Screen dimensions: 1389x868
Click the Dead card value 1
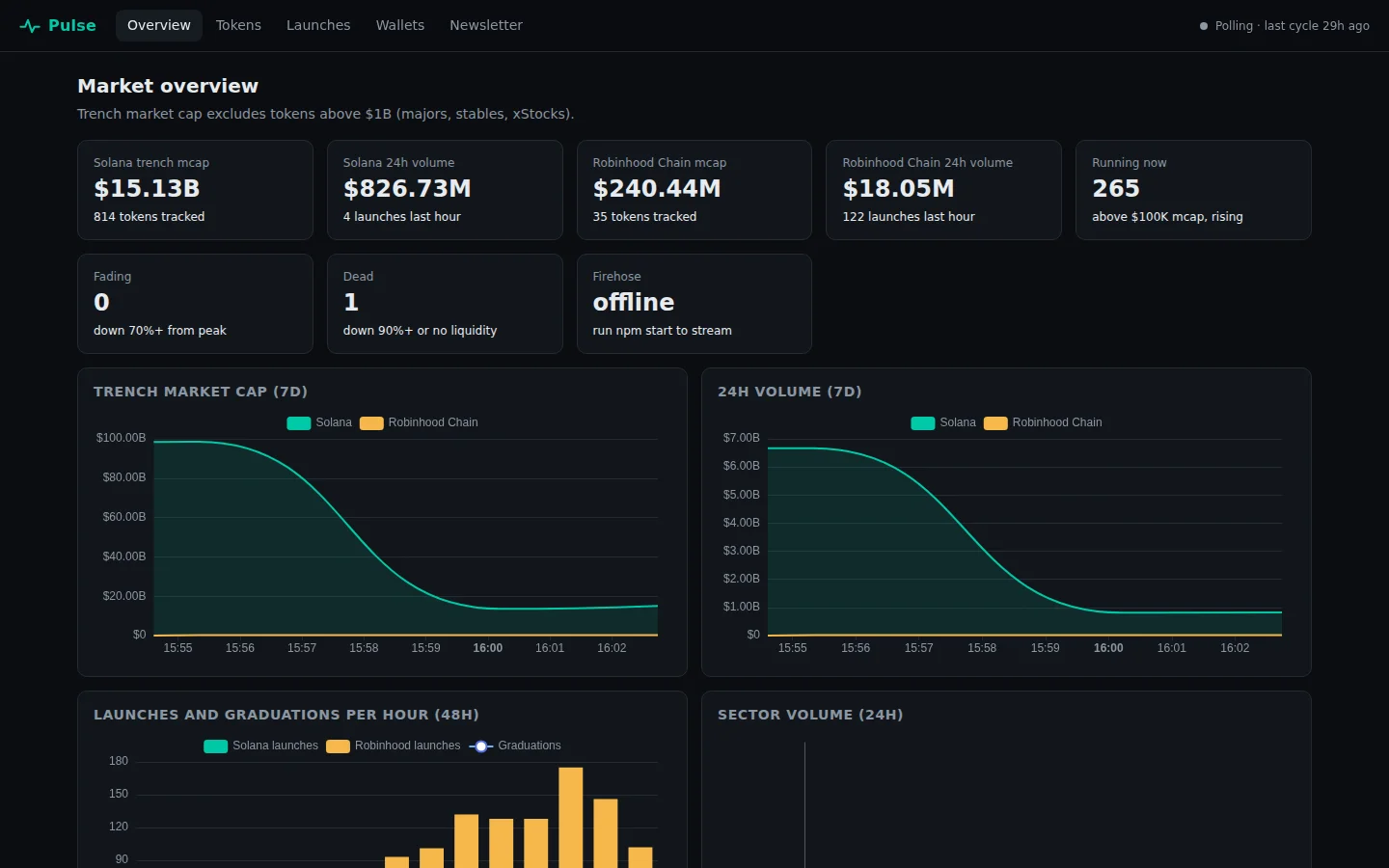click(351, 303)
